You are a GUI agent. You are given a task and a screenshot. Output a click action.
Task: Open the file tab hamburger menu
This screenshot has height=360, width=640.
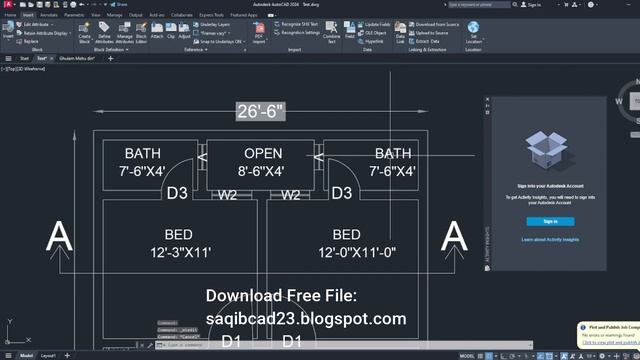click(8, 58)
